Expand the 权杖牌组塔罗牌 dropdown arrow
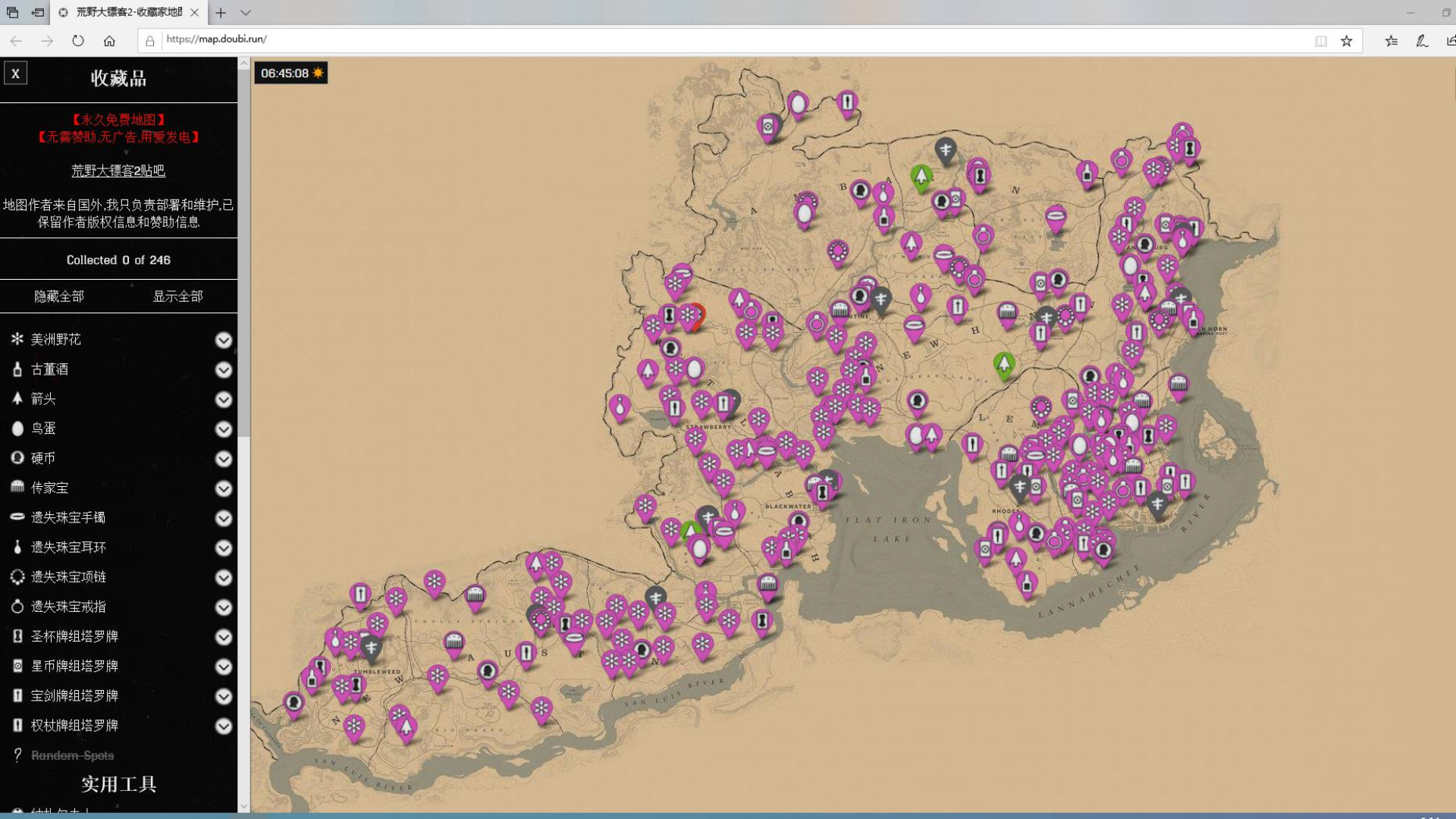The width and height of the screenshot is (1456, 819). 223,726
